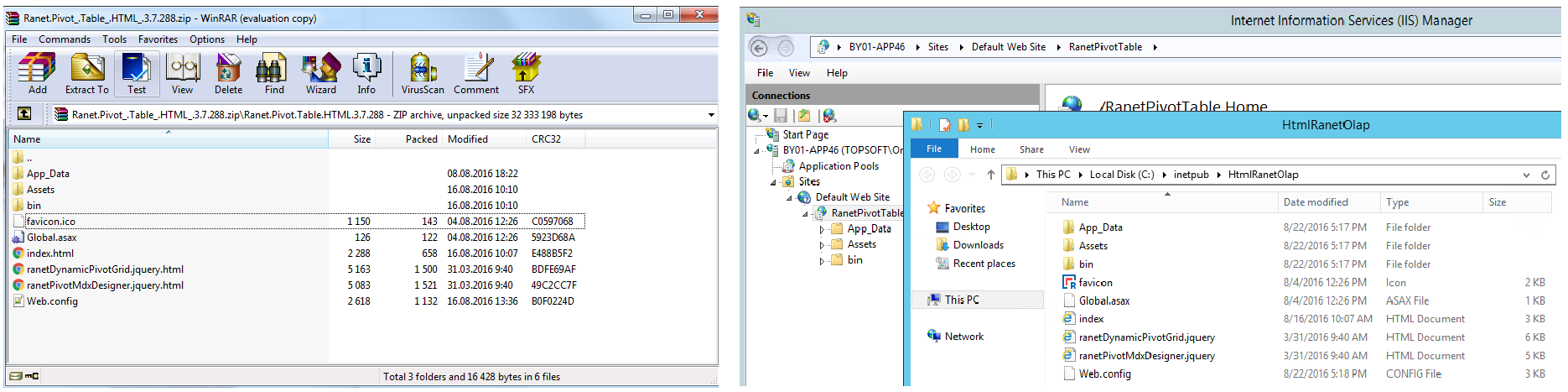Switch to the Explorer Home tab
1568x392 pixels.
[x=983, y=149]
